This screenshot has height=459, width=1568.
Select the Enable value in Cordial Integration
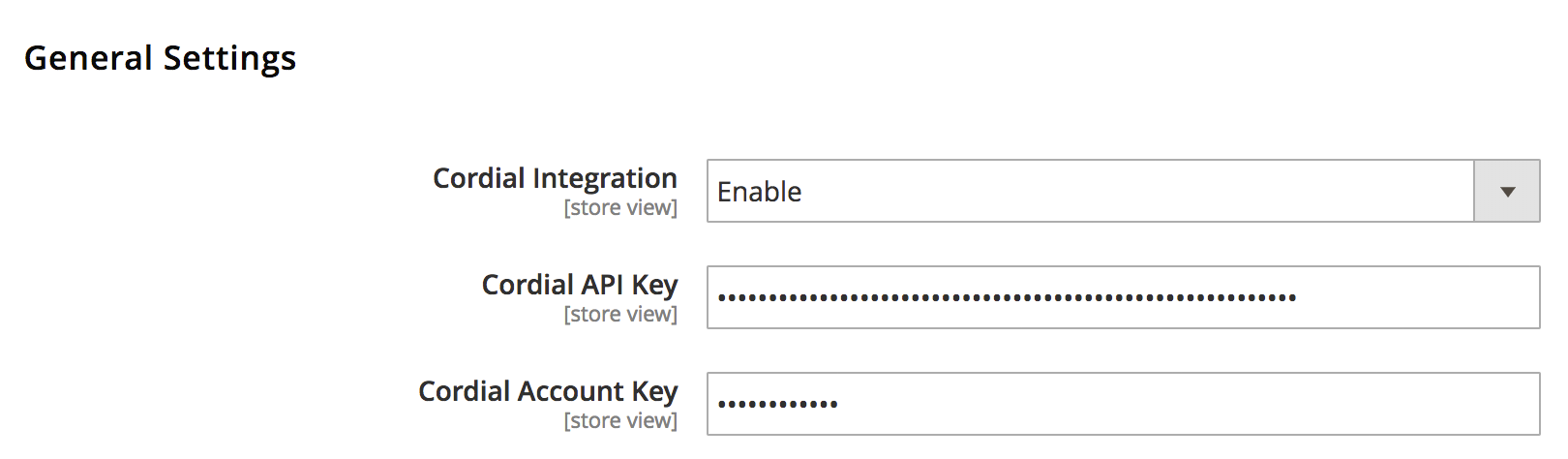pos(759,192)
